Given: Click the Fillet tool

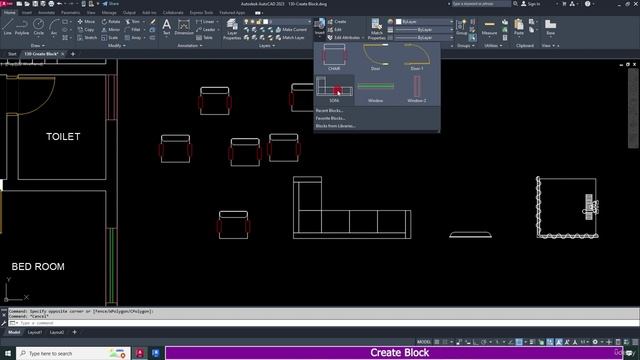Looking at the screenshot, I should [133, 29].
